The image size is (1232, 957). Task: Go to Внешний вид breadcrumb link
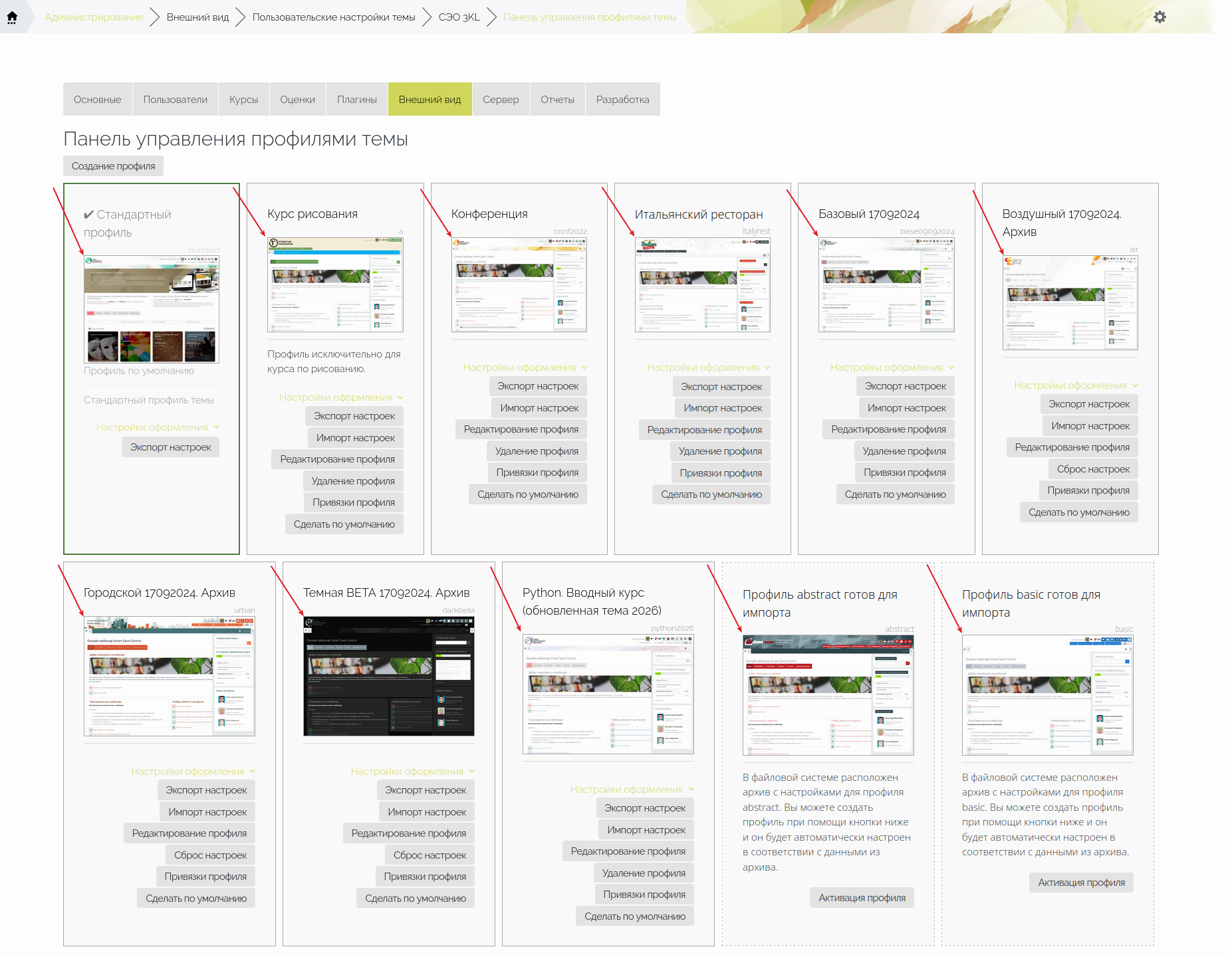click(197, 17)
